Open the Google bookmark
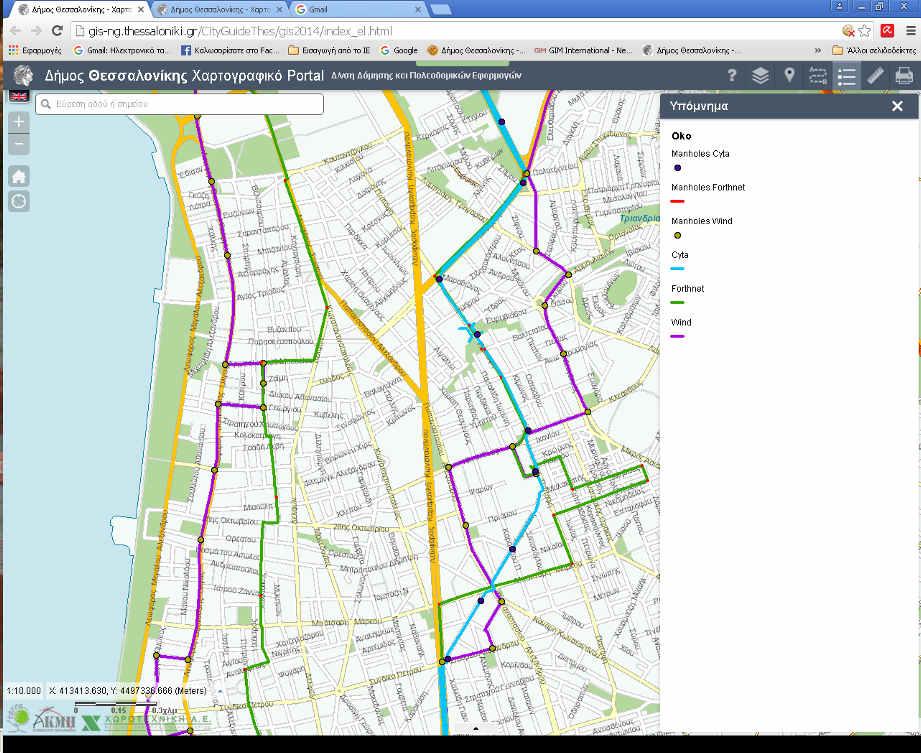Screen dimensions: 921x753 pyautogui.click(x=399, y=51)
